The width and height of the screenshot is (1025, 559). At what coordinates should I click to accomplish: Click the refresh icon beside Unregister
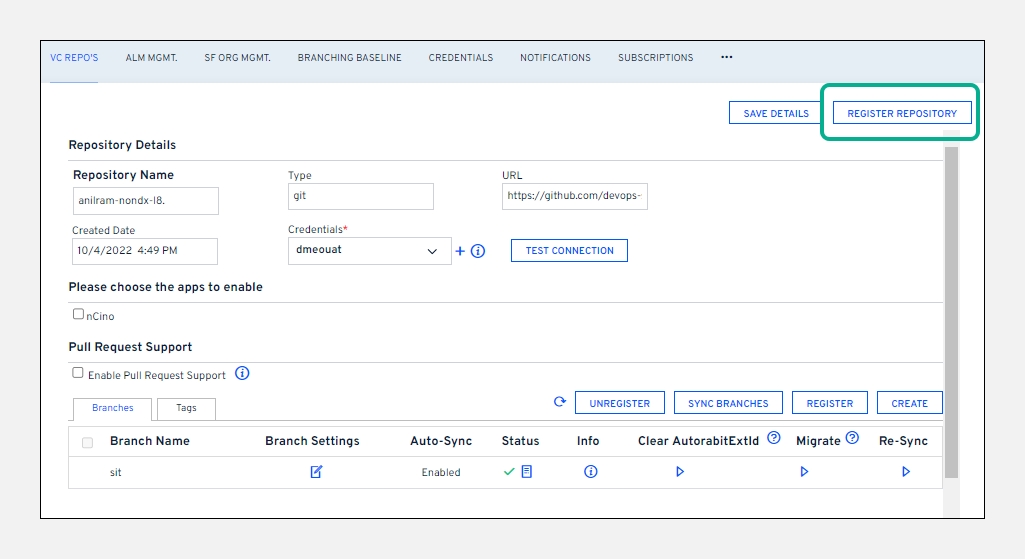click(x=560, y=402)
